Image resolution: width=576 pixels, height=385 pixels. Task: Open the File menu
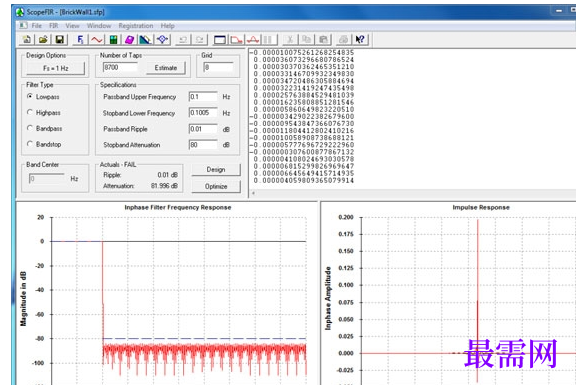(36, 26)
